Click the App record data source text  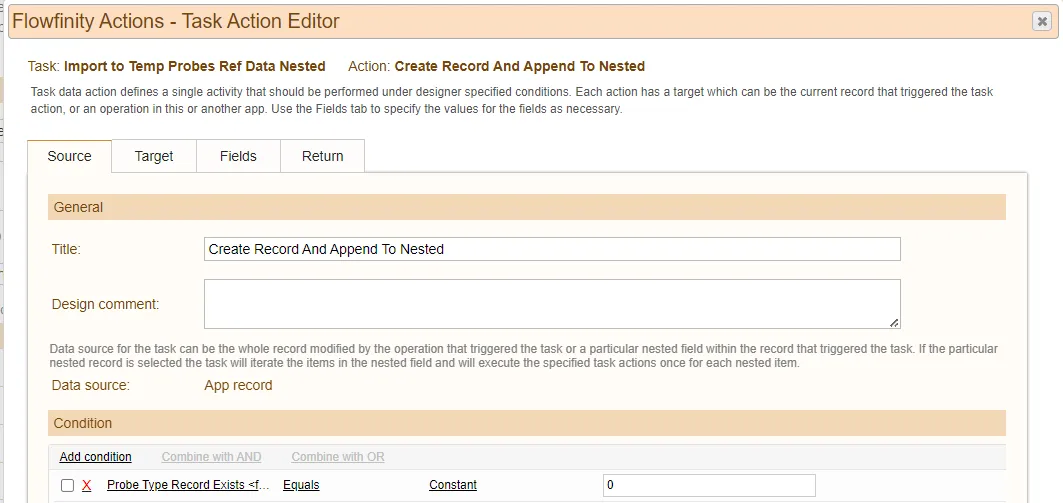[238, 385]
